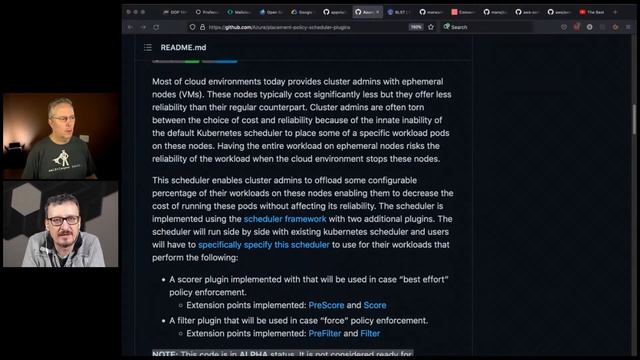Switch to the YouTube 'The Best' tab
Screen dimensions: 640x360
pos(593,12)
